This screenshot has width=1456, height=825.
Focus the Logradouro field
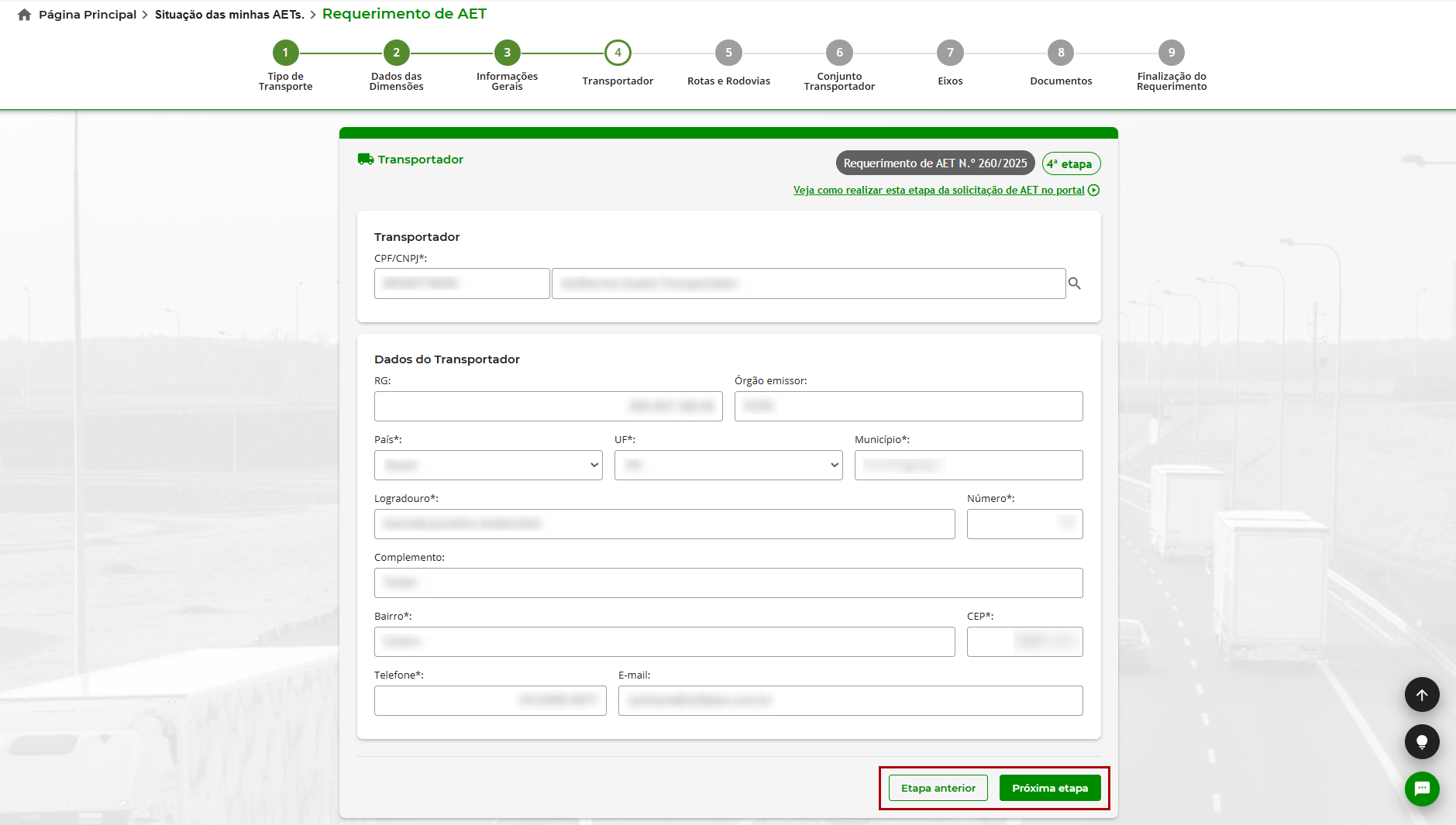click(x=664, y=524)
